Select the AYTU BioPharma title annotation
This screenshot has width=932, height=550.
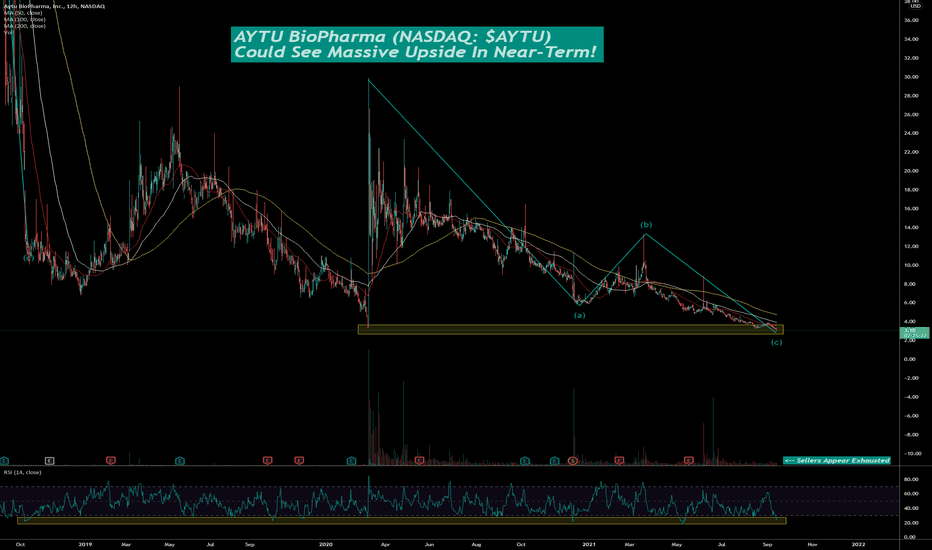point(417,45)
